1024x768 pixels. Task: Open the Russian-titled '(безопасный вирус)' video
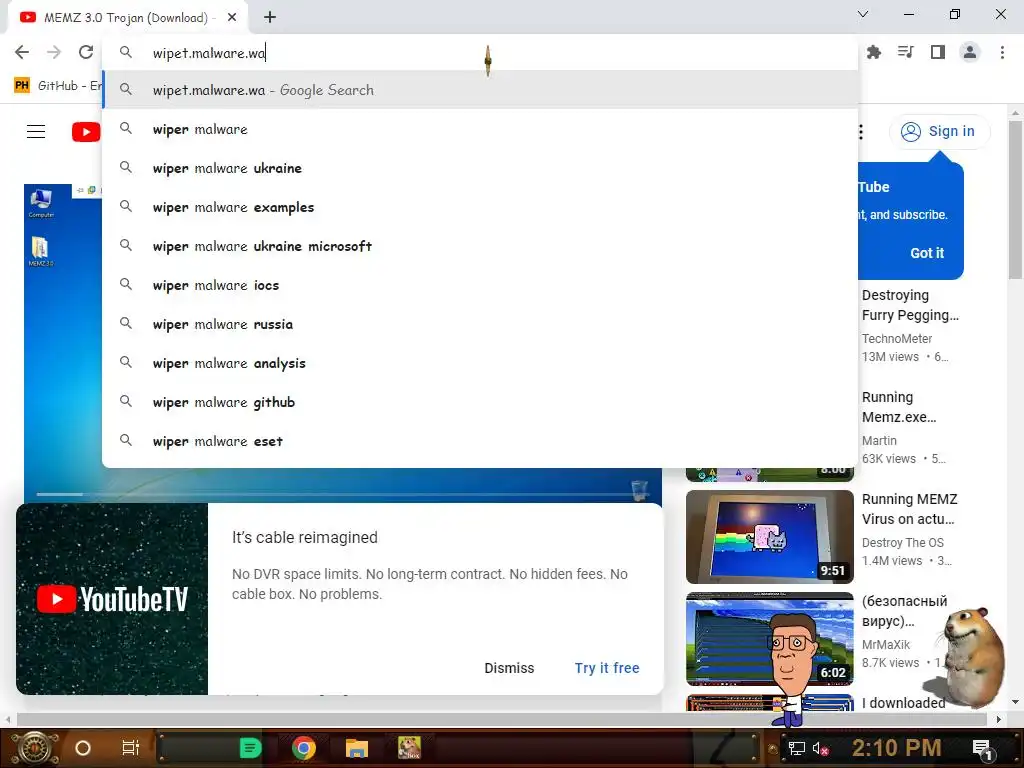pos(904,611)
